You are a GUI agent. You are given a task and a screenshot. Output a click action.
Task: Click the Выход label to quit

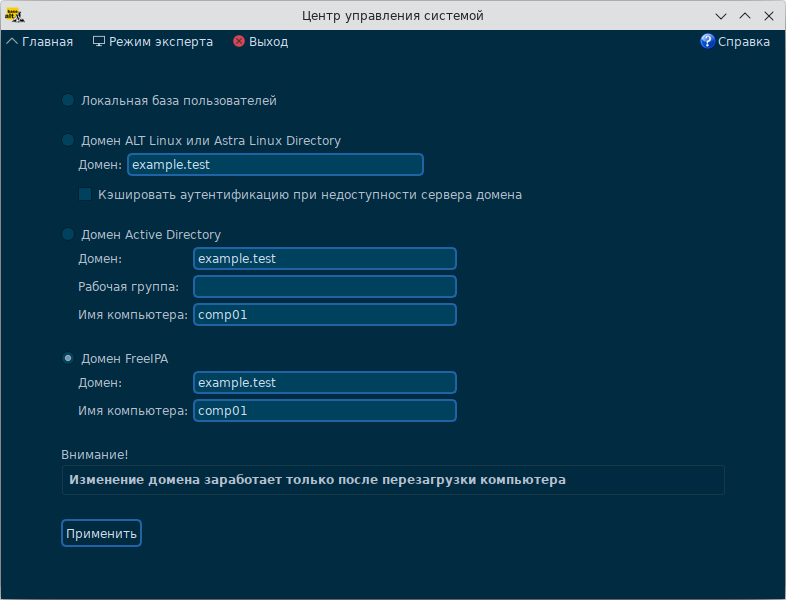tap(268, 42)
